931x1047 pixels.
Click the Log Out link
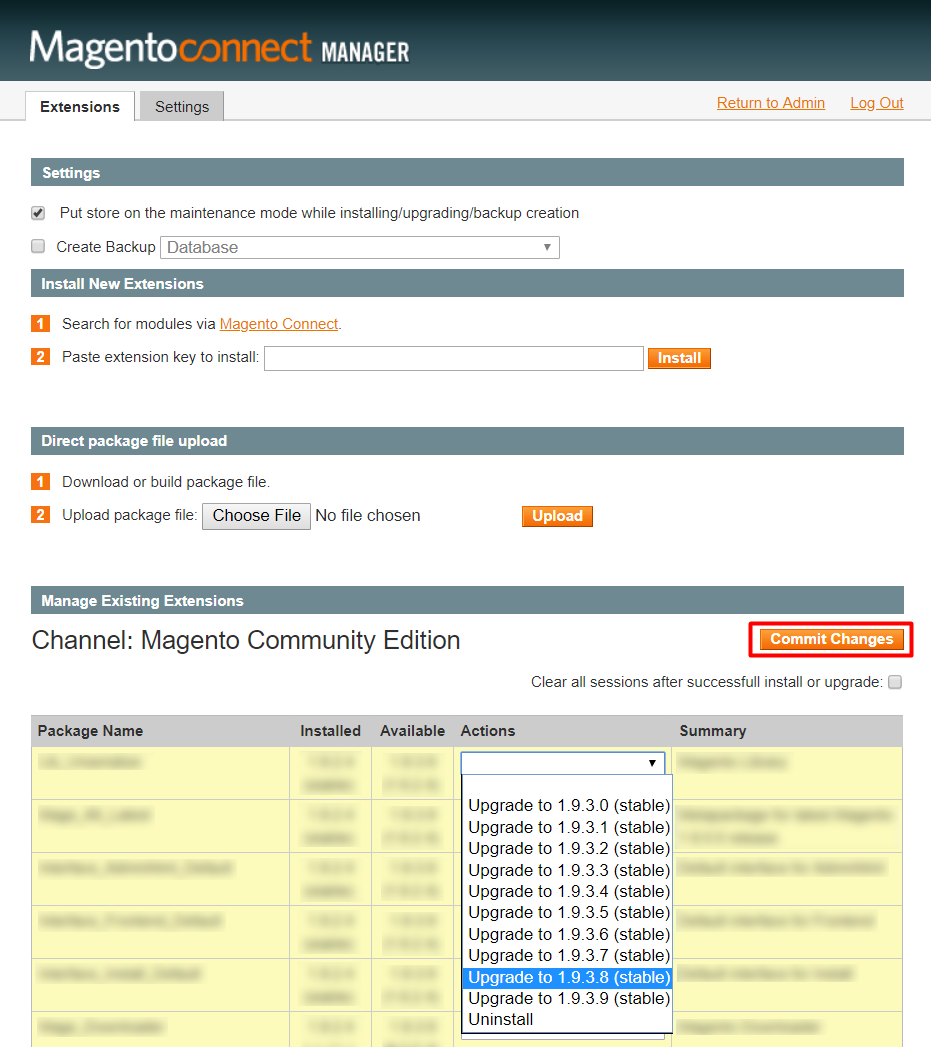[x=876, y=103]
